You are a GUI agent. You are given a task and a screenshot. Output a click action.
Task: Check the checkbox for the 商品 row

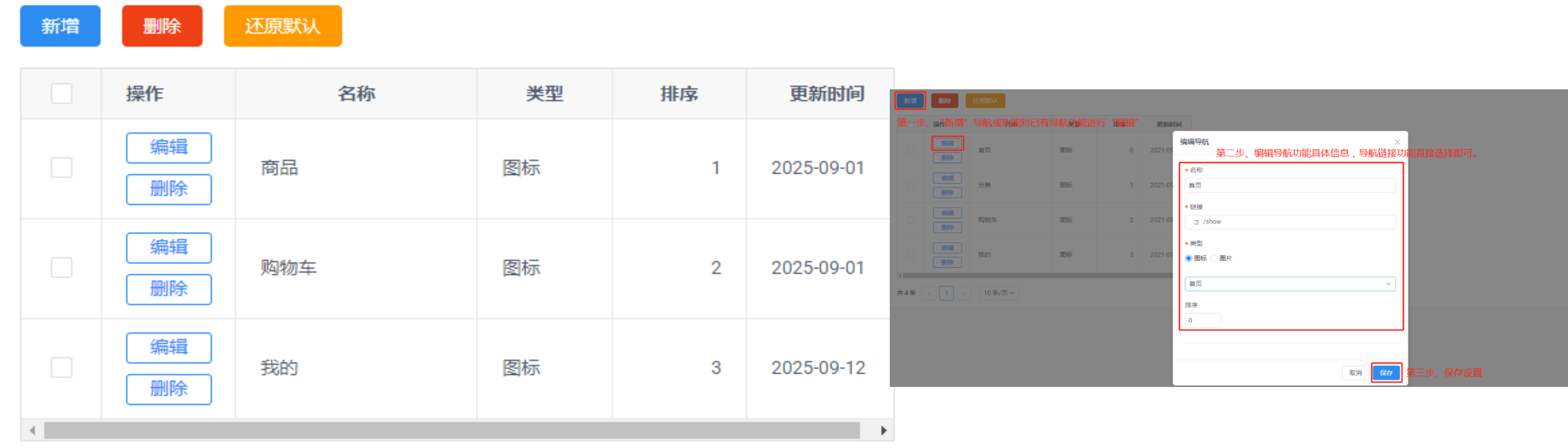click(x=62, y=168)
